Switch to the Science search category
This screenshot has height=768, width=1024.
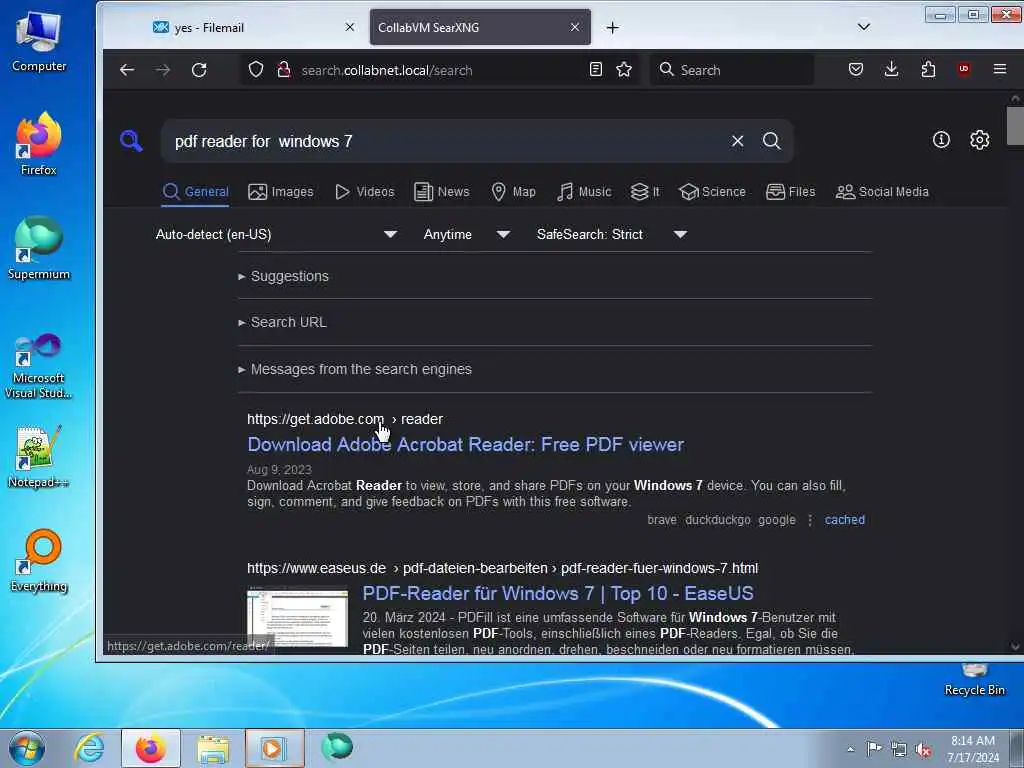[x=712, y=191]
